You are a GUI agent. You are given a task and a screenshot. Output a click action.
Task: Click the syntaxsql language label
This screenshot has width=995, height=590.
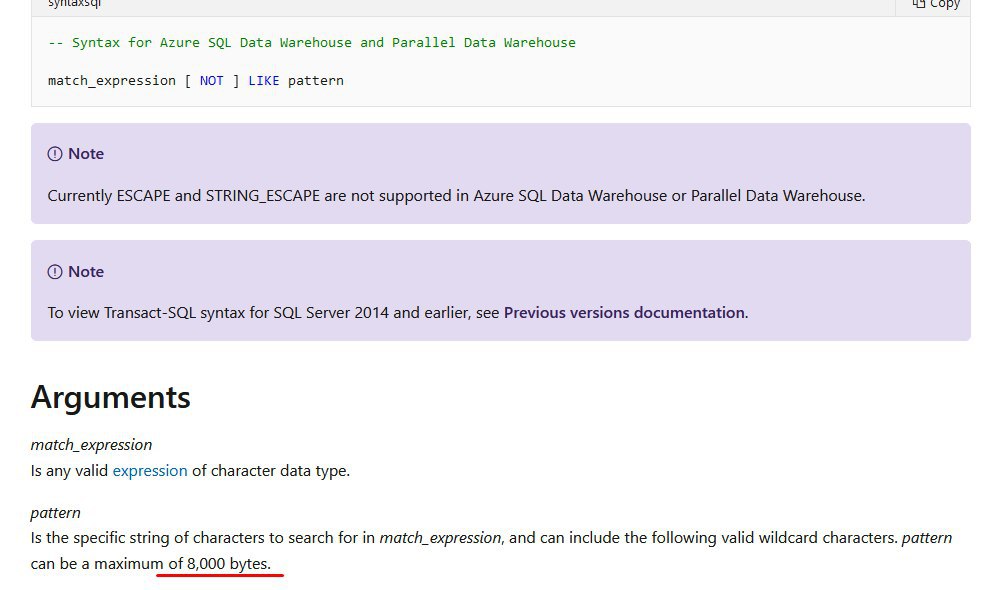[75, 3]
